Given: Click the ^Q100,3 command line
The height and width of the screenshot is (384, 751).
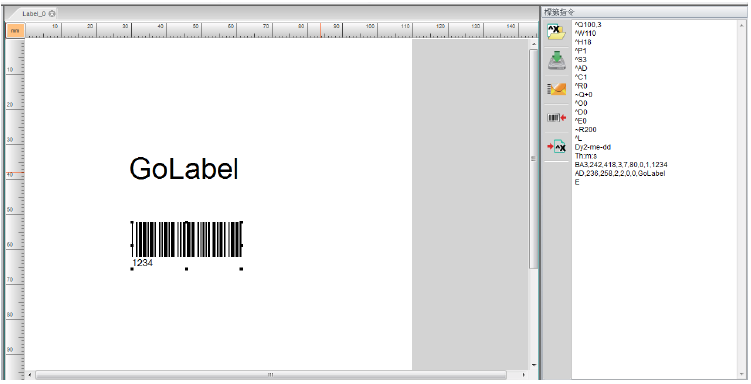Looking at the screenshot, I should pos(588,24).
